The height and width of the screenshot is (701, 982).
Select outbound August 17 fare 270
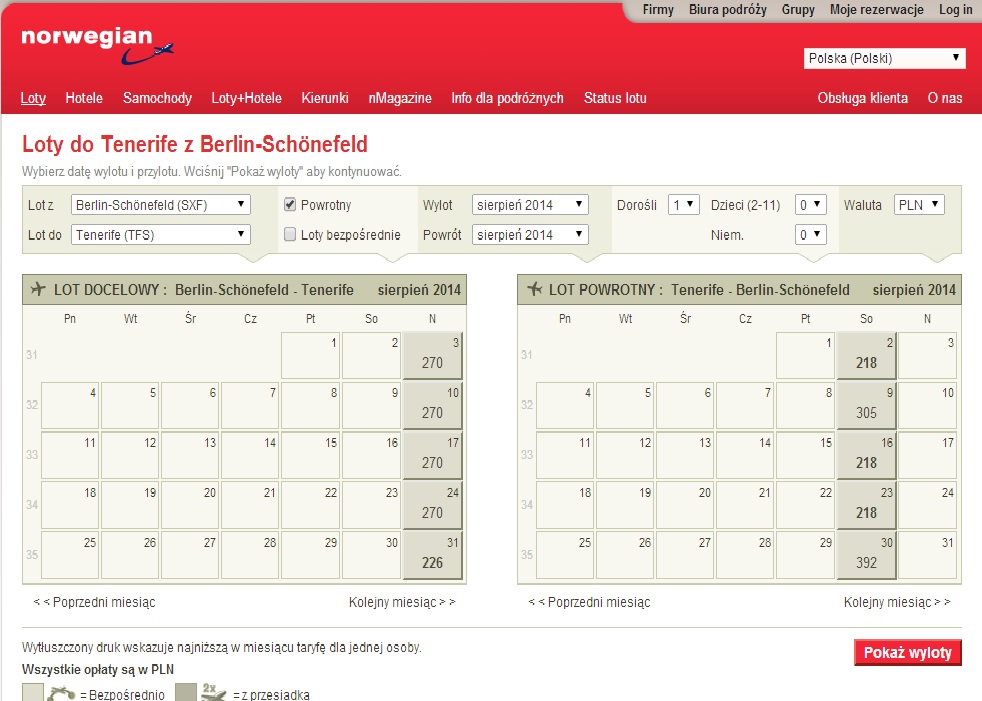point(432,455)
